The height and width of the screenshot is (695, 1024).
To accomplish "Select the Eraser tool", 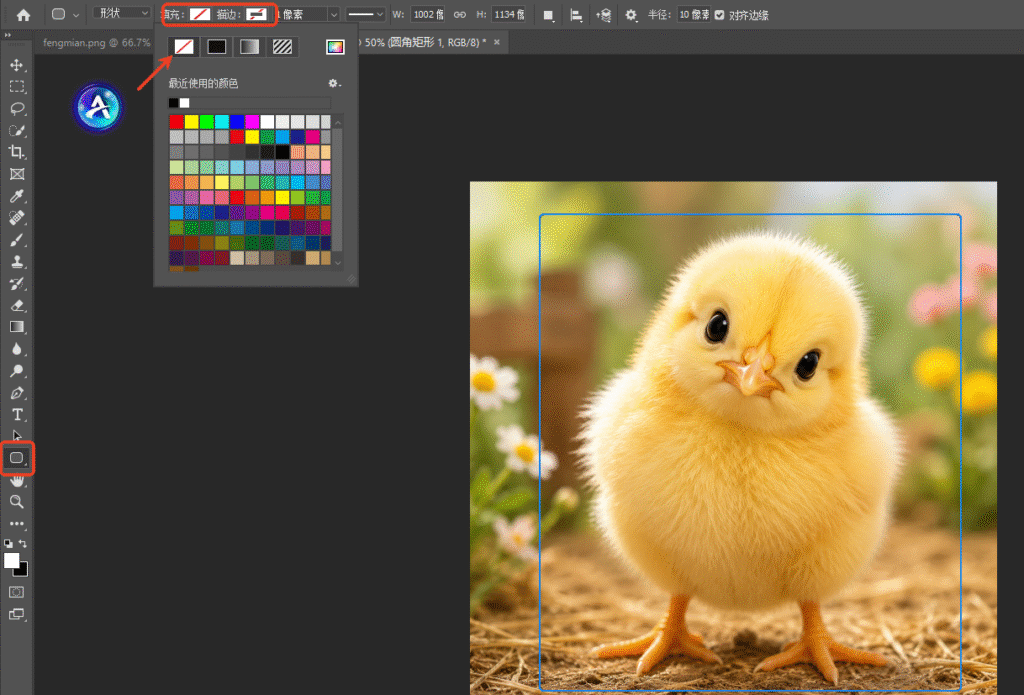I will [17, 305].
